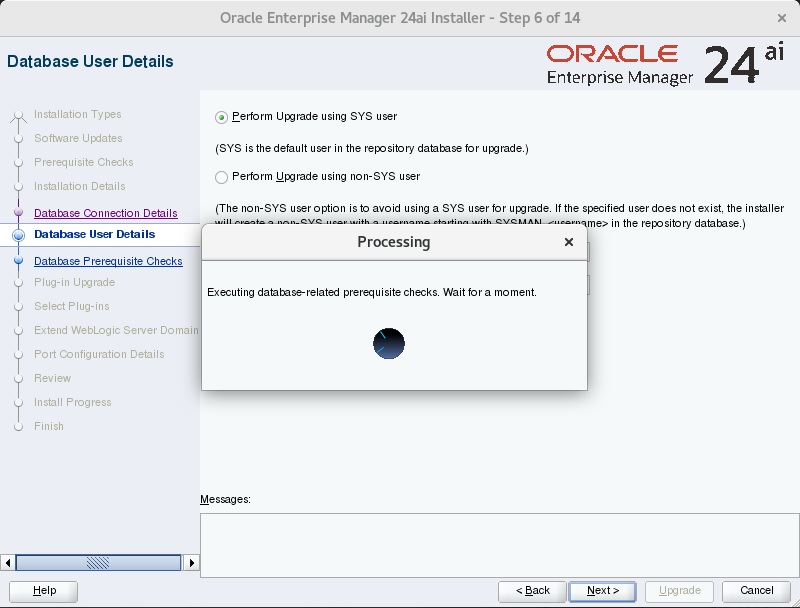Click the Database User Details step bullet
The image size is (800, 608).
pyautogui.click(x=18, y=235)
